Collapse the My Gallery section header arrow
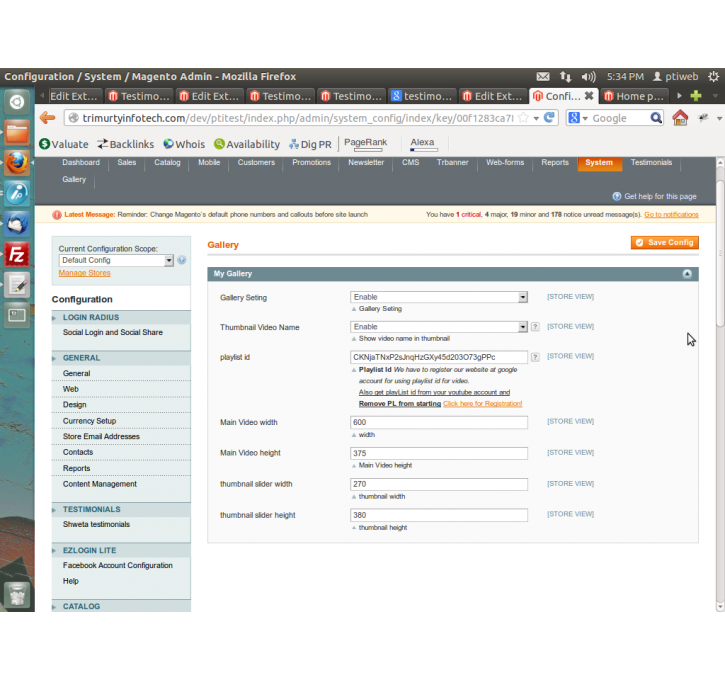The height and width of the screenshot is (680, 725). coord(687,274)
